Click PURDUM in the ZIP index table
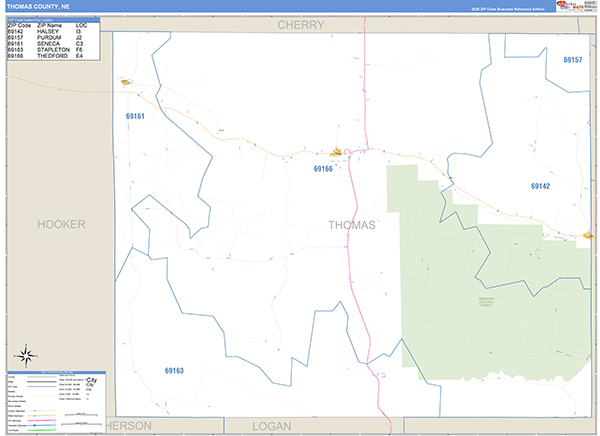Viewport: 600px width, 436px height. (x=49, y=38)
